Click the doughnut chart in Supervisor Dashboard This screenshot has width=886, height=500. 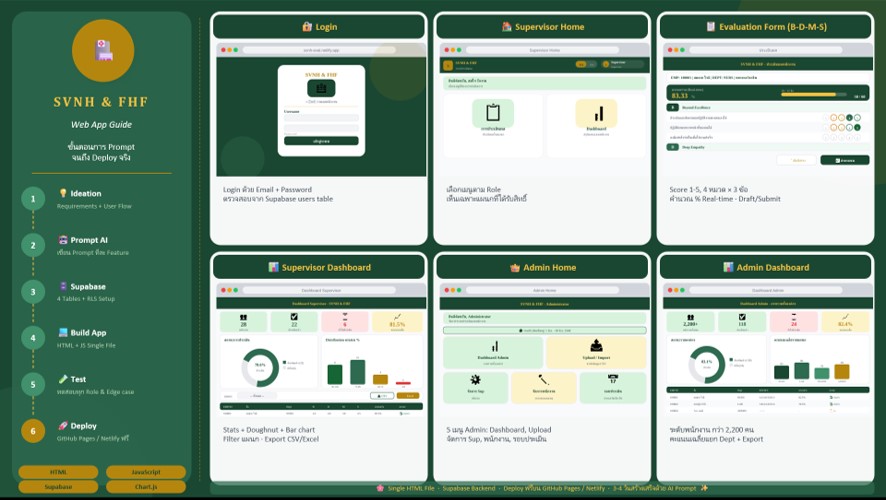[260, 367]
